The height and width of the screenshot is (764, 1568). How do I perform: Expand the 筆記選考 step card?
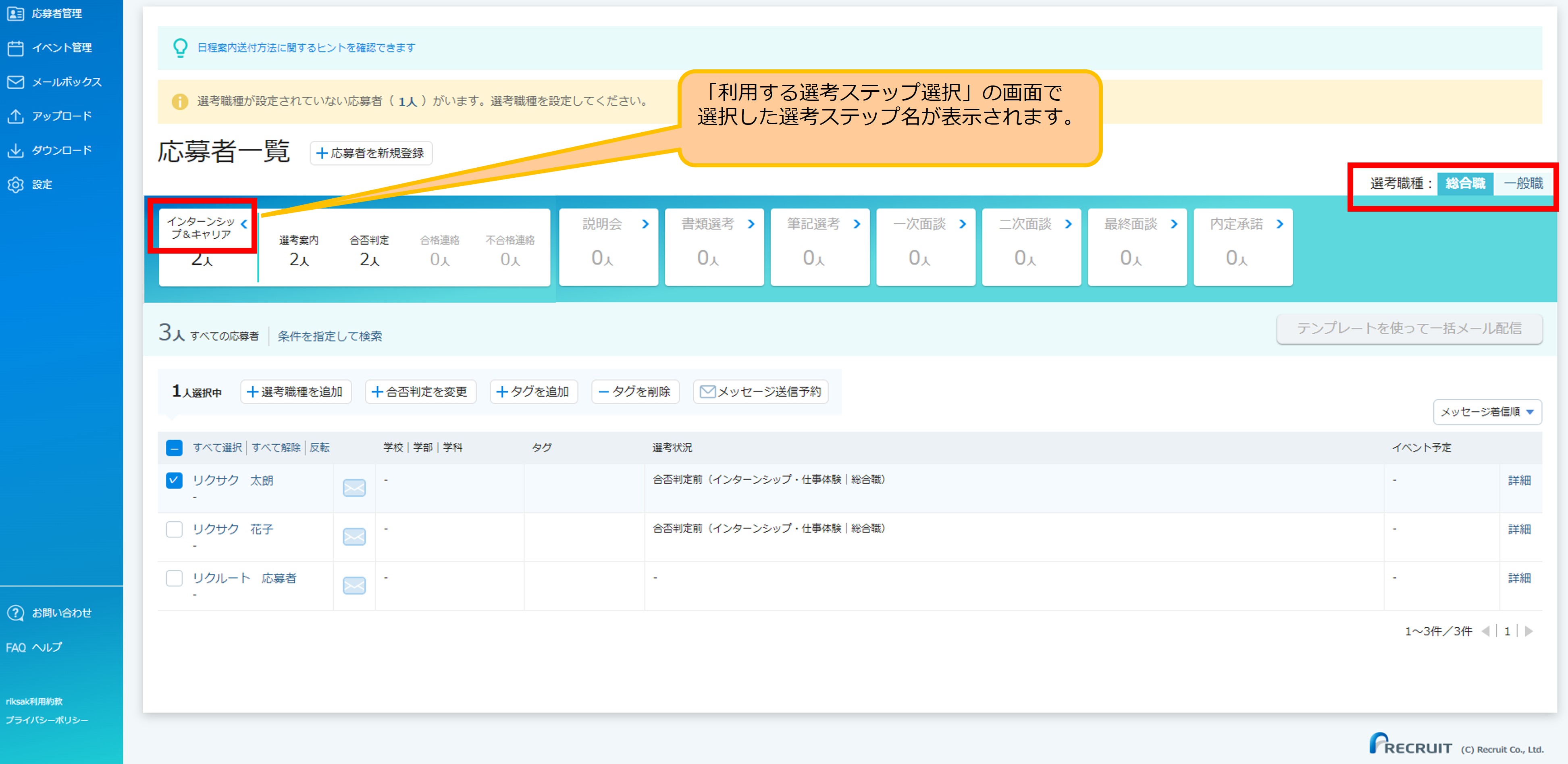(857, 224)
